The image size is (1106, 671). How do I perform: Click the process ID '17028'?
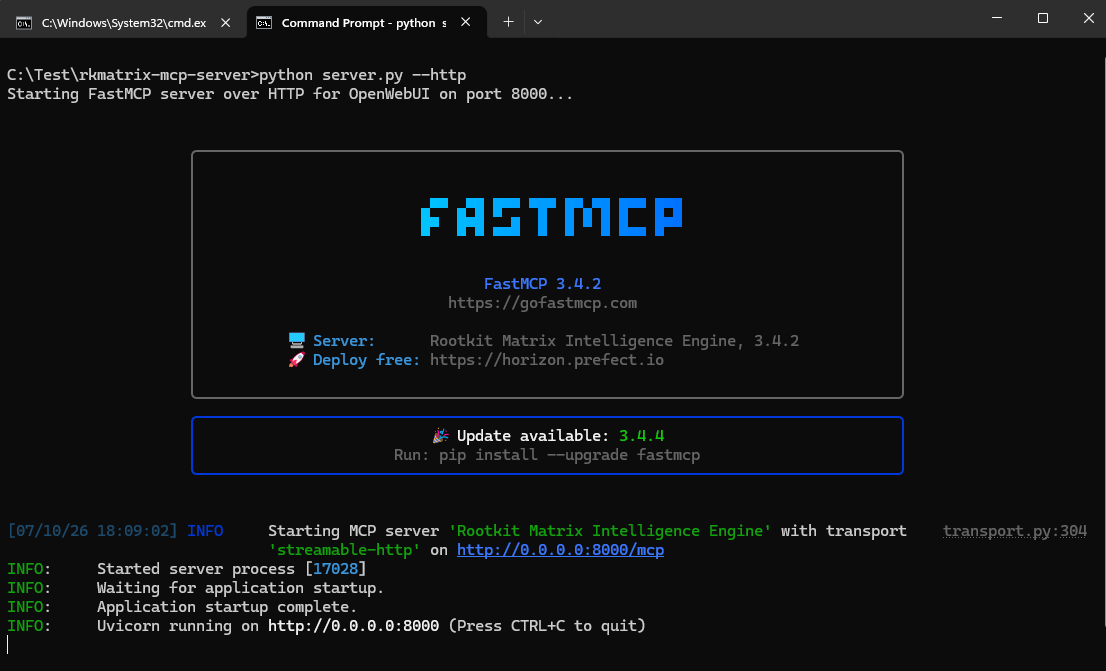(x=336, y=569)
